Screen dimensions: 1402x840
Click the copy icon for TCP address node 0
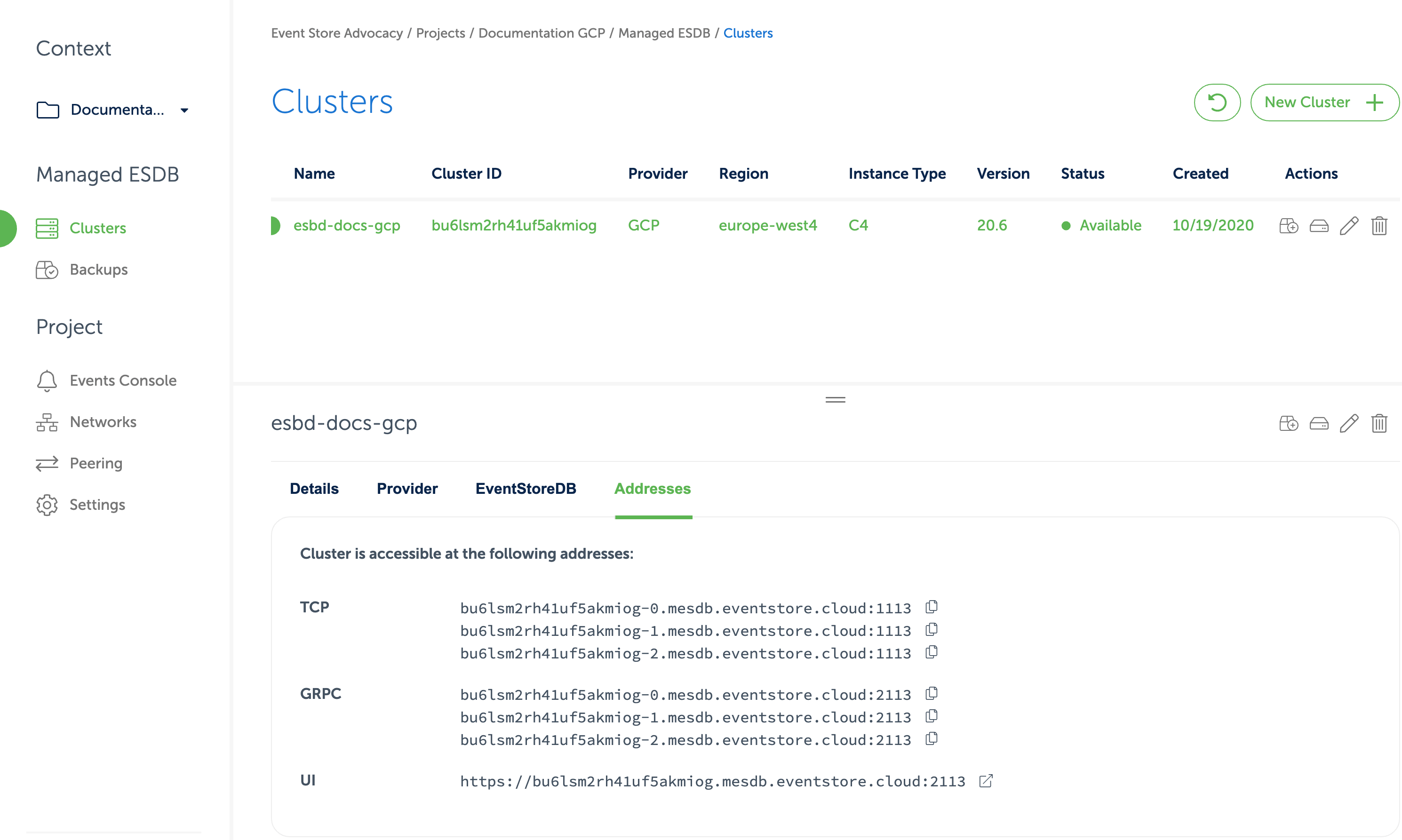931,607
